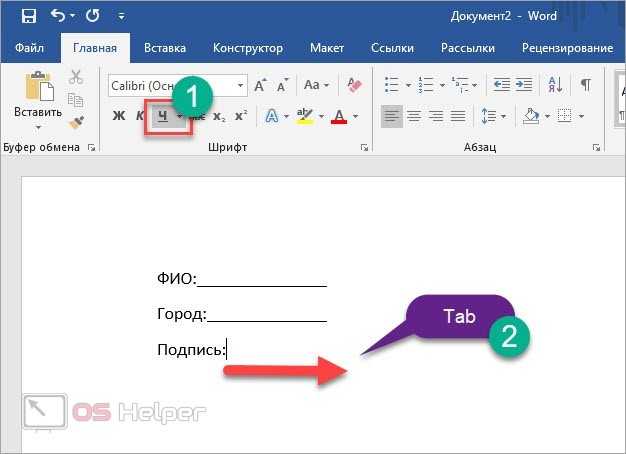Go to the Ссылки tab
This screenshot has width=626, height=454.
point(392,48)
